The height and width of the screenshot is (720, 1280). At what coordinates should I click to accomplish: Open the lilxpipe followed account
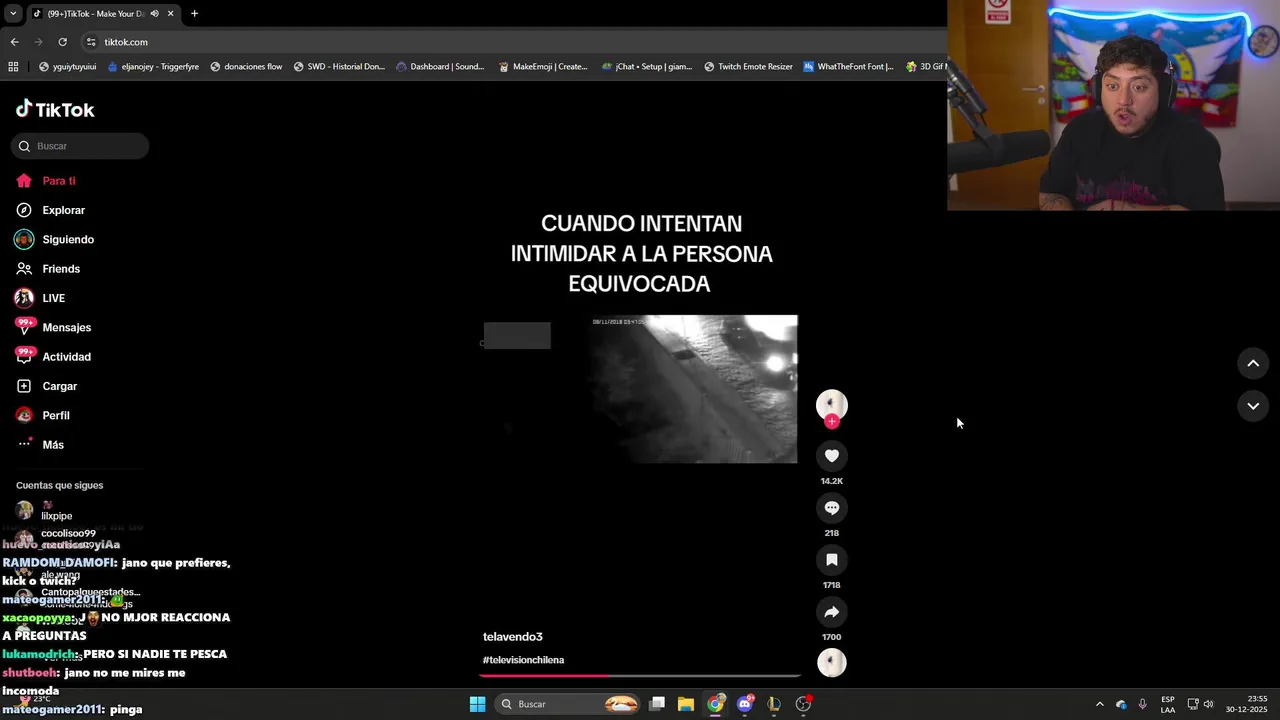[x=56, y=512]
